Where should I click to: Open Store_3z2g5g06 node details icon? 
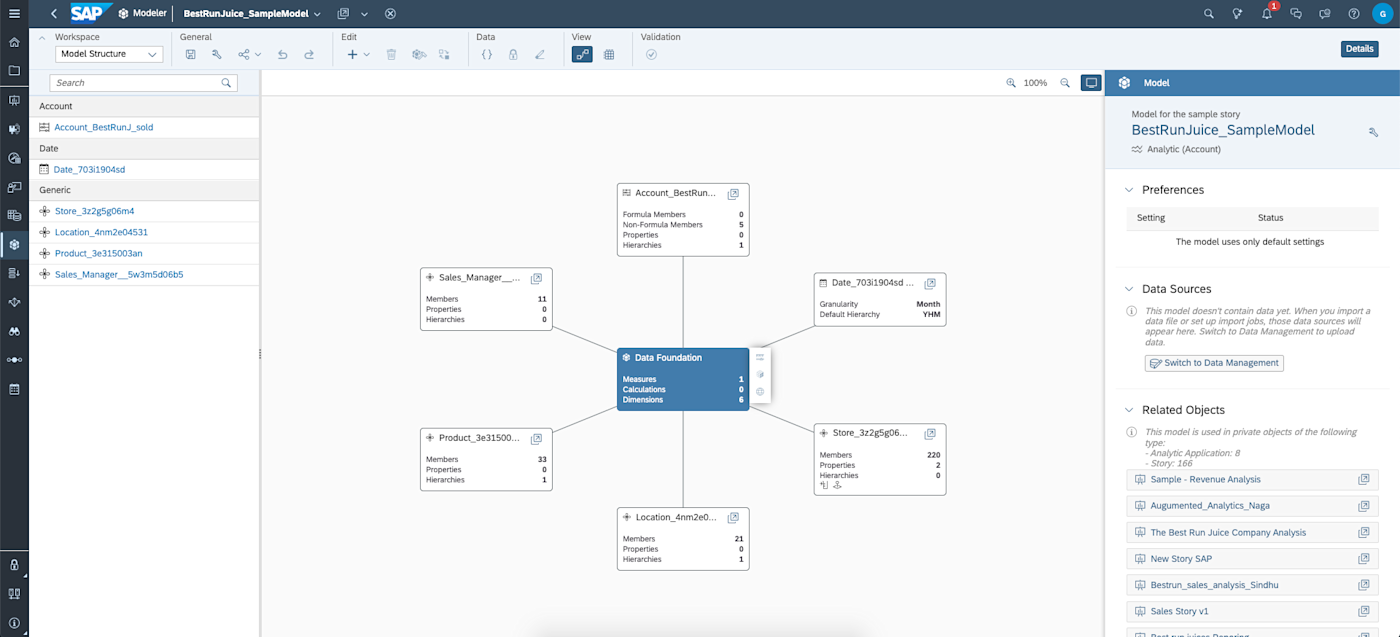pos(930,433)
